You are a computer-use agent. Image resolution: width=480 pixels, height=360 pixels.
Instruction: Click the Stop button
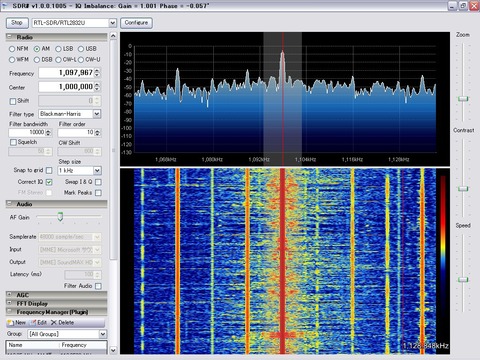[17, 23]
